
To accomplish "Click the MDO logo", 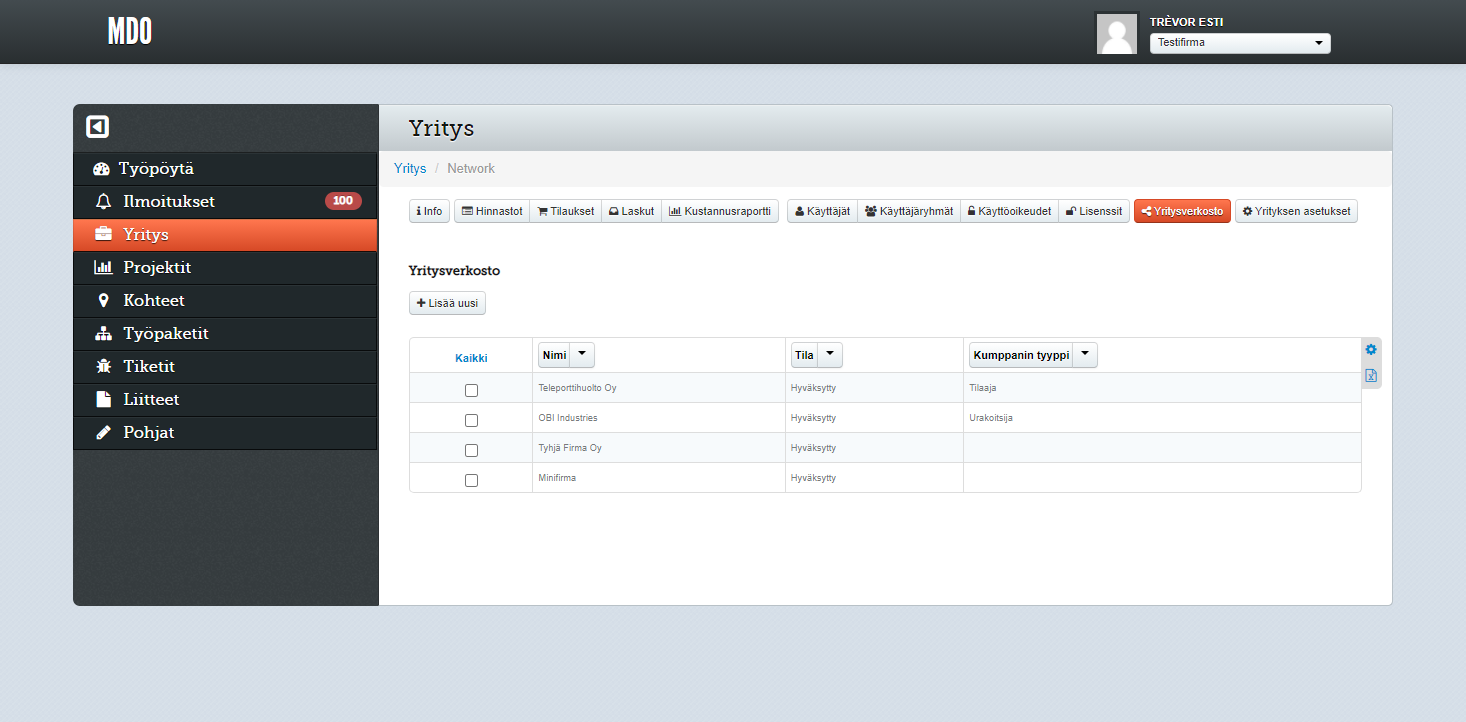I will [x=130, y=32].
